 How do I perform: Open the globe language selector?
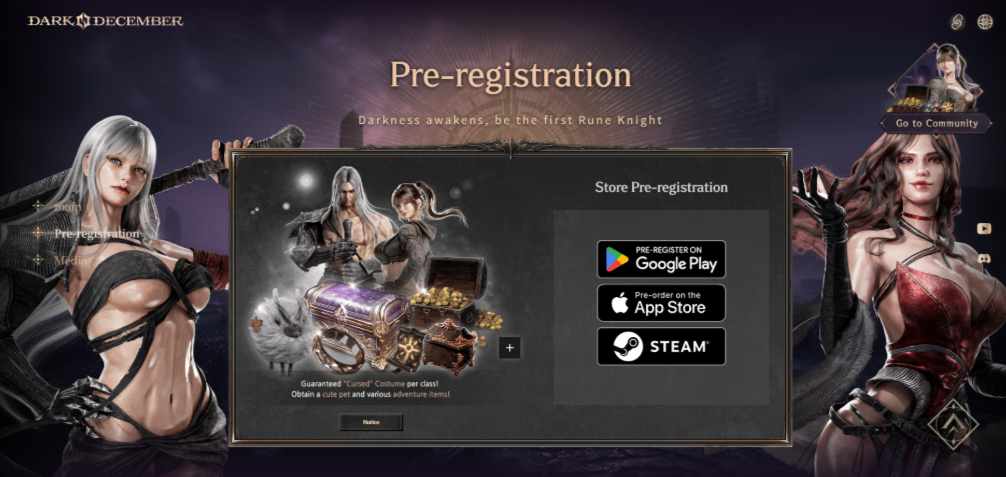coord(985,22)
